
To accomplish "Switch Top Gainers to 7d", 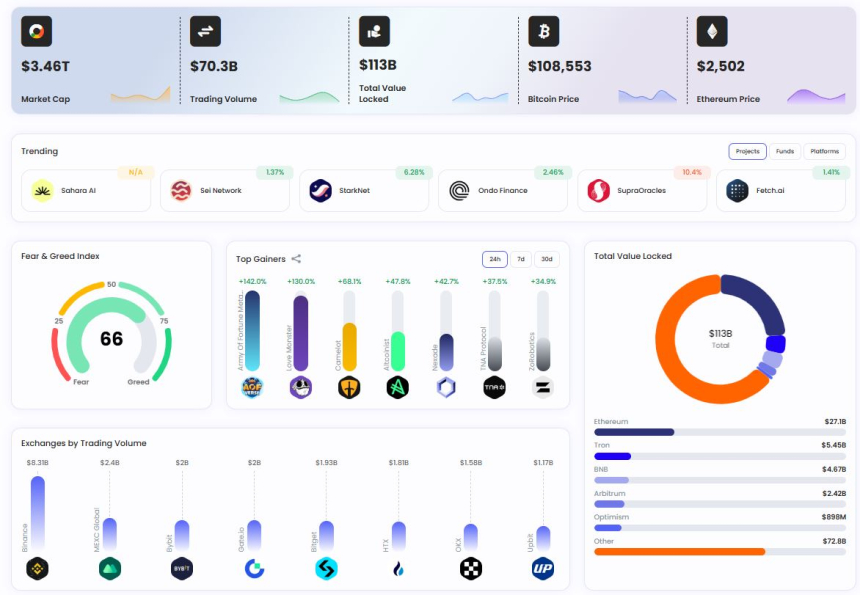I will [521, 259].
